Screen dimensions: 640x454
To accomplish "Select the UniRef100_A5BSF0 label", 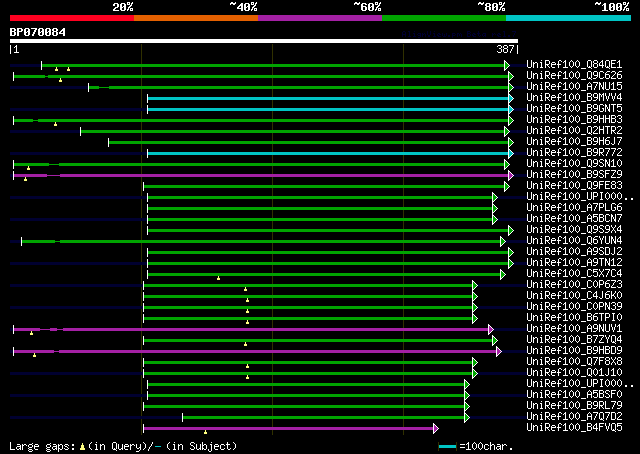I will 574,395.
